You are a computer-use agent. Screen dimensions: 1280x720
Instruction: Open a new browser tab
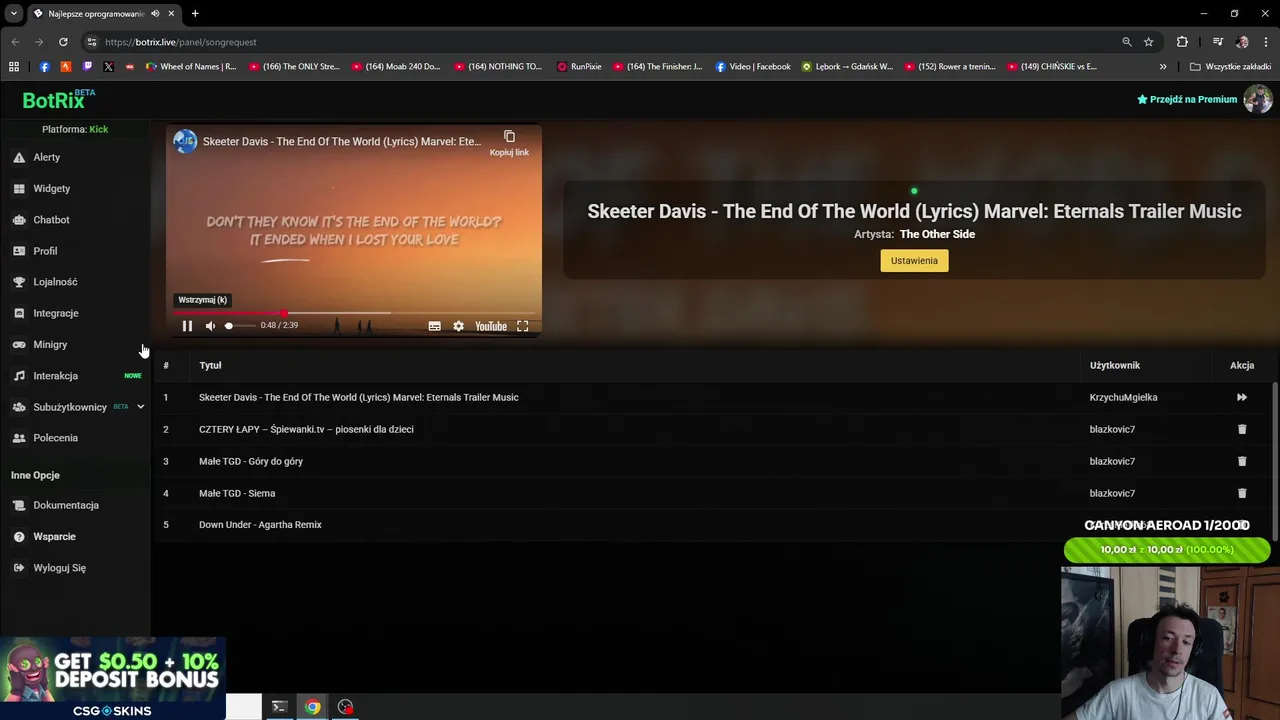click(195, 14)
